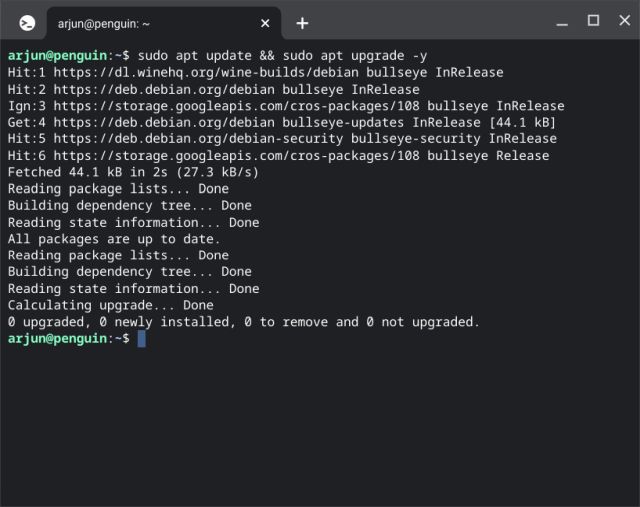Open a new terminal tab with the plus icon
This screenshot has height=507, width=640.
point(302,23)
